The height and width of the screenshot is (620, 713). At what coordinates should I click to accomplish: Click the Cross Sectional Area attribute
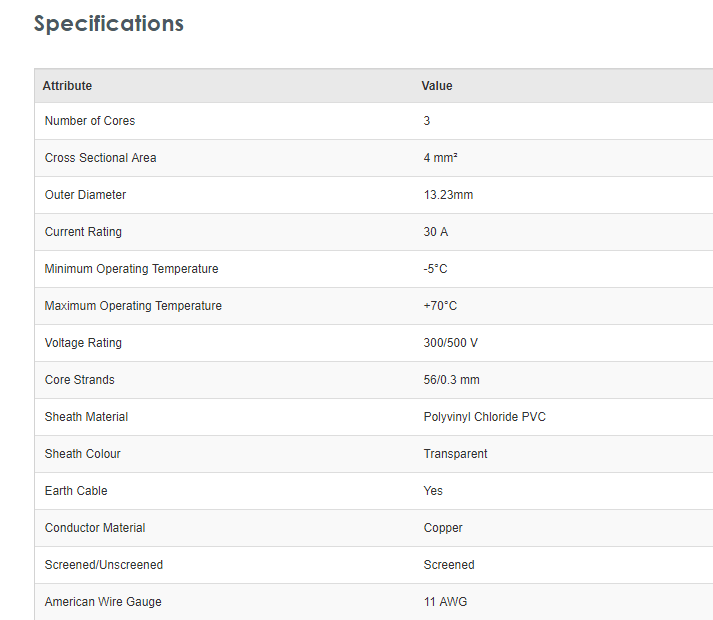click(100, 158)
